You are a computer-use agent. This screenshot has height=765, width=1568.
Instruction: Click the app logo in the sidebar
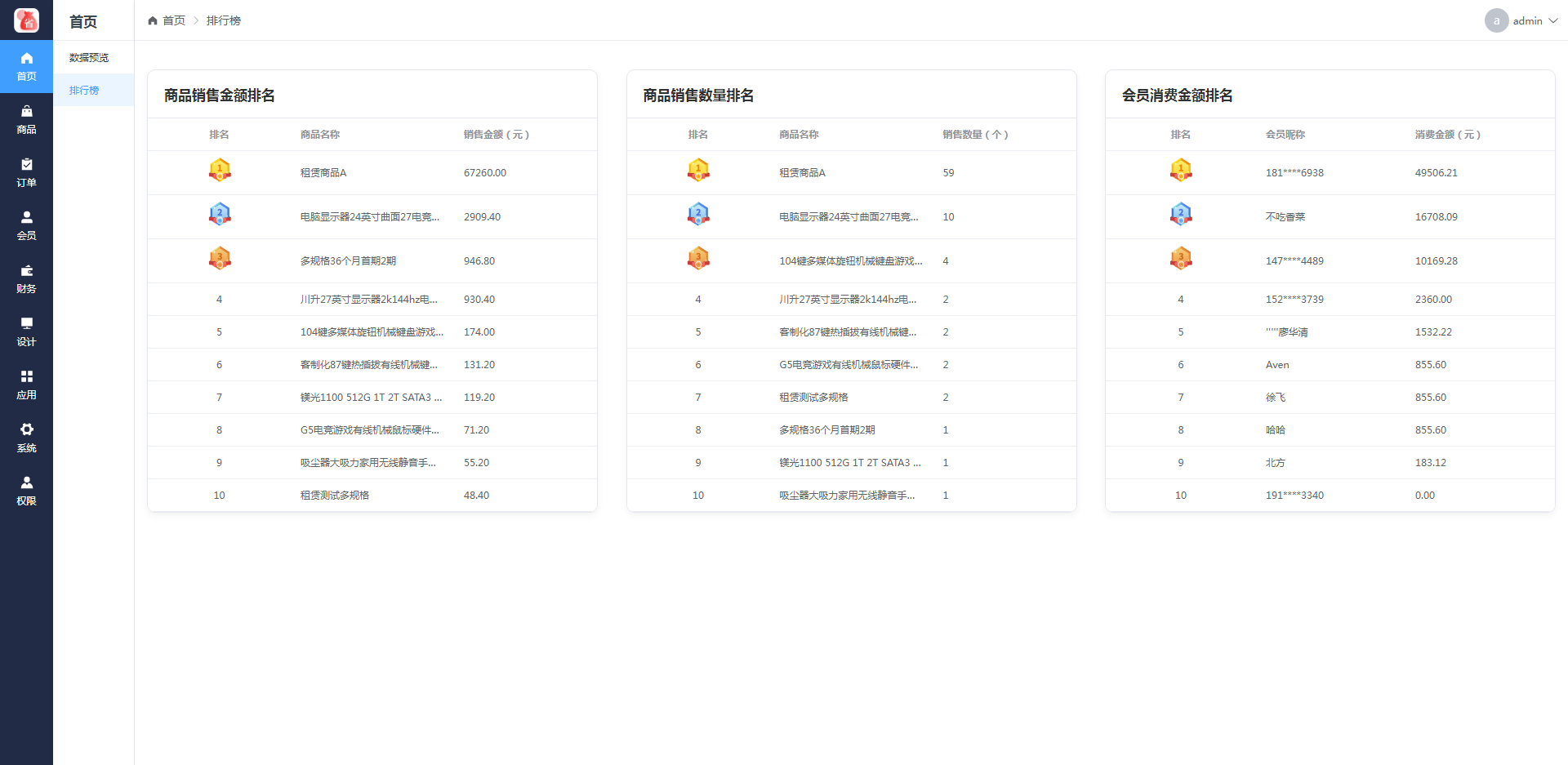coord(26,20)
